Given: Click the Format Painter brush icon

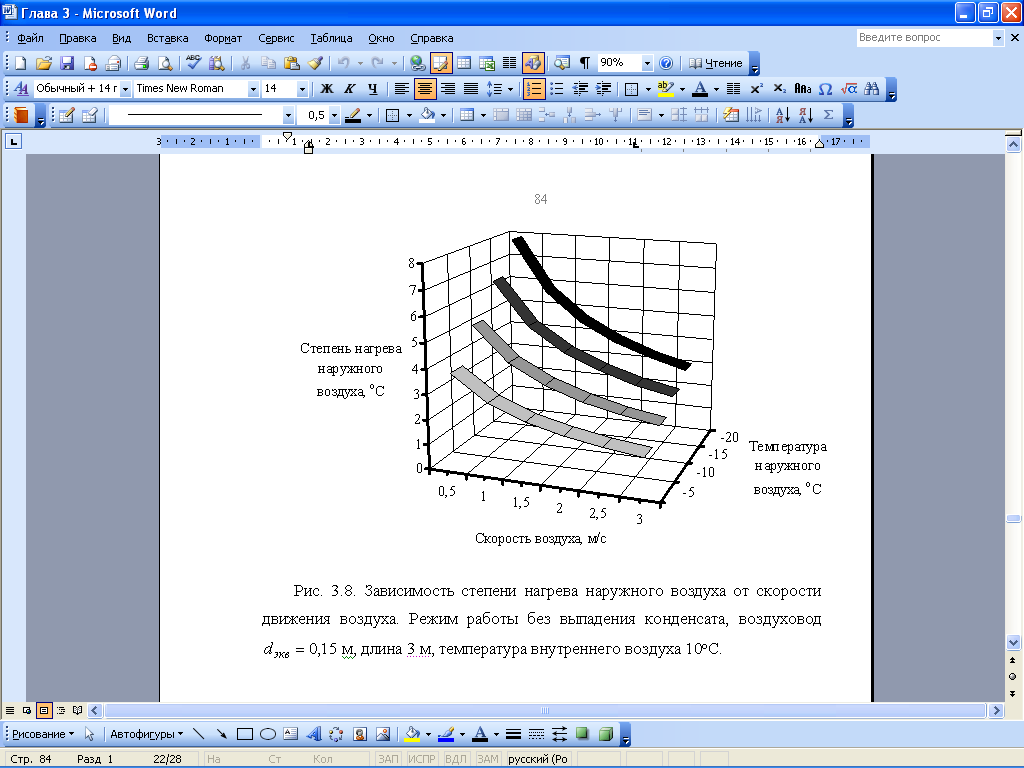Looking at the screenshot, I should click(x=315, y=63).
